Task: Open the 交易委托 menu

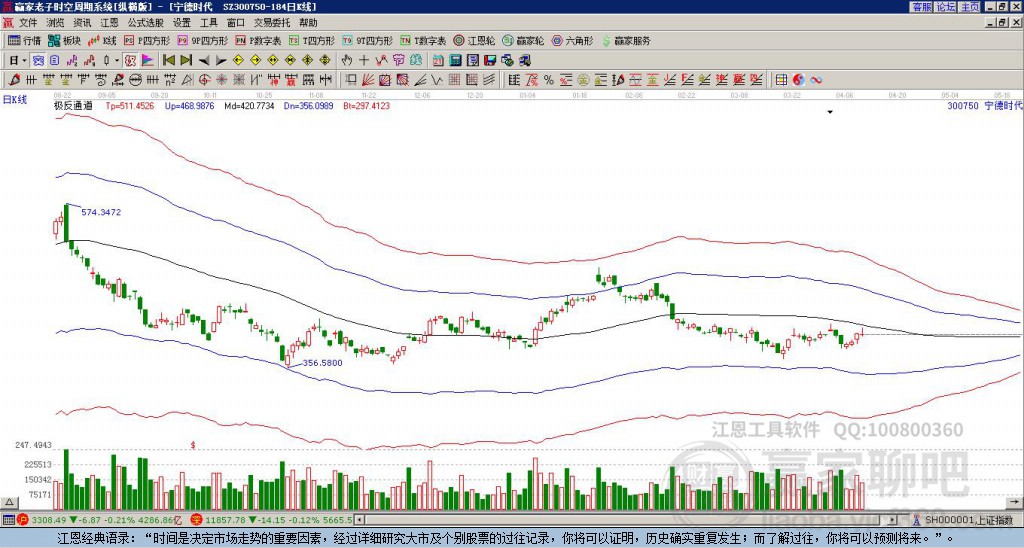Action: click(x=272, y=23)
